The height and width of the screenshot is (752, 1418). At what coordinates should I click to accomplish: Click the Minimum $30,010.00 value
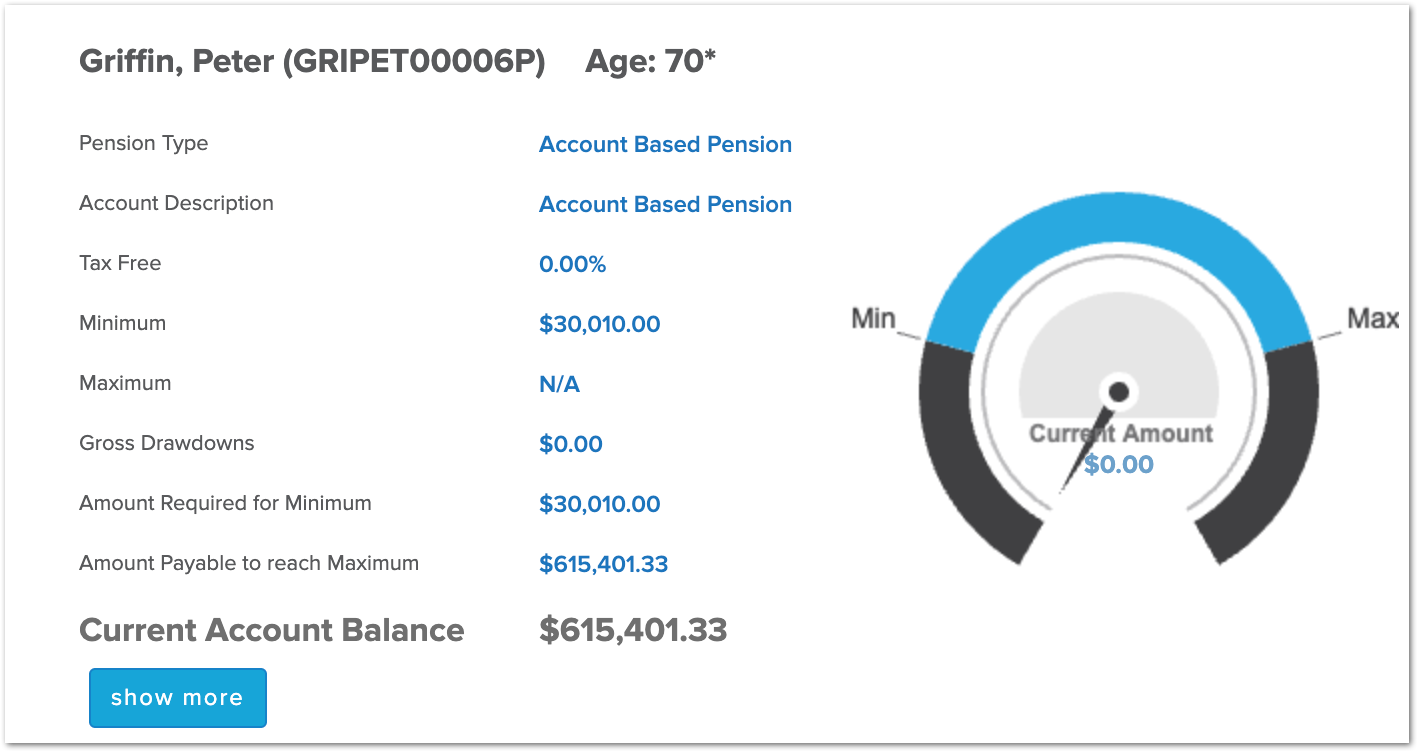(x=600, y=324)
